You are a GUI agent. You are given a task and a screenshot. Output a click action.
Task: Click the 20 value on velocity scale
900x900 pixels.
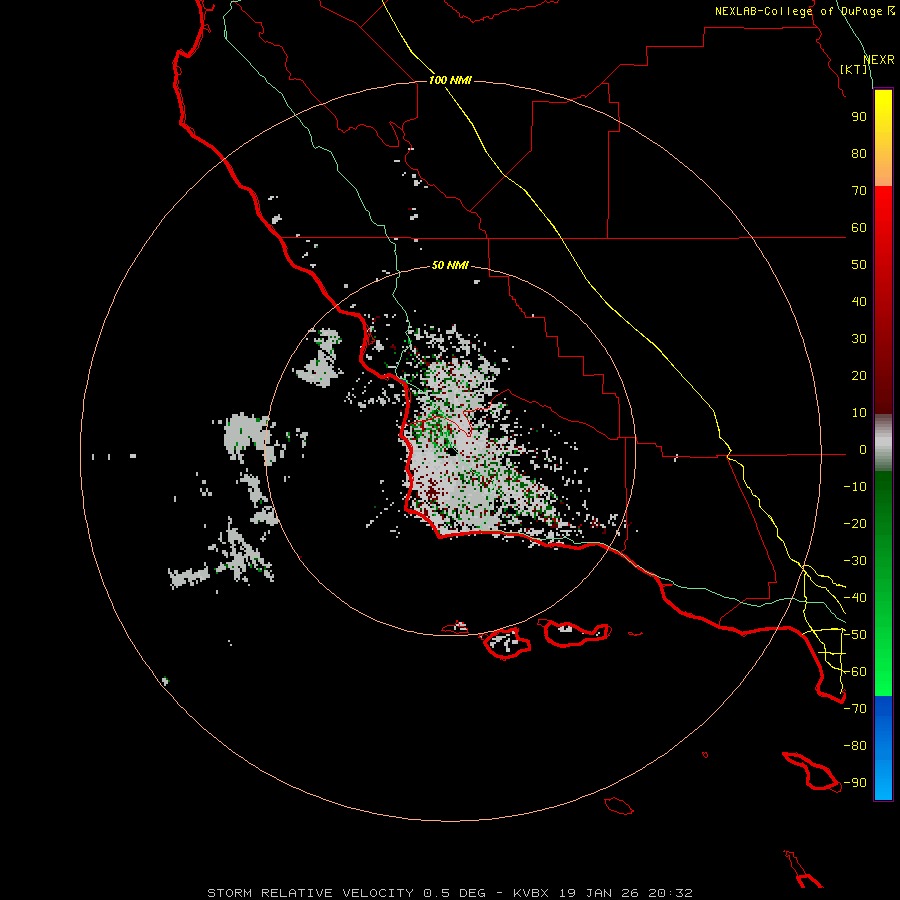point(859,375)
